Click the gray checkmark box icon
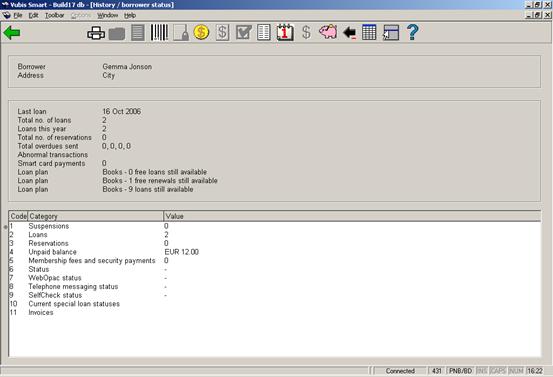The height and width of the screenshot is (377, 553). pyautogui.click(x=244, y=33)
